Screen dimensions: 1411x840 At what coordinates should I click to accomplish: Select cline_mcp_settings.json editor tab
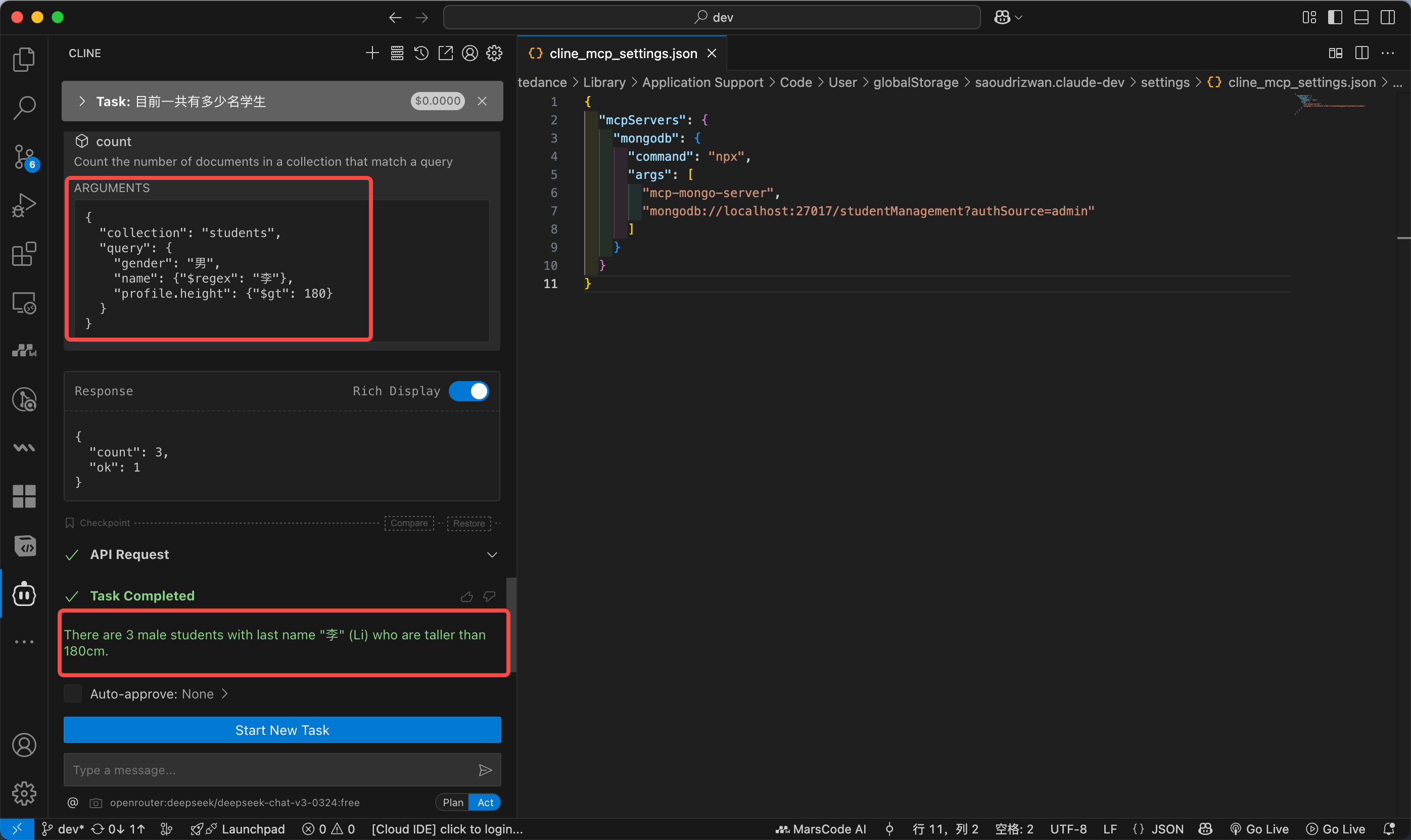coord(622,53)
